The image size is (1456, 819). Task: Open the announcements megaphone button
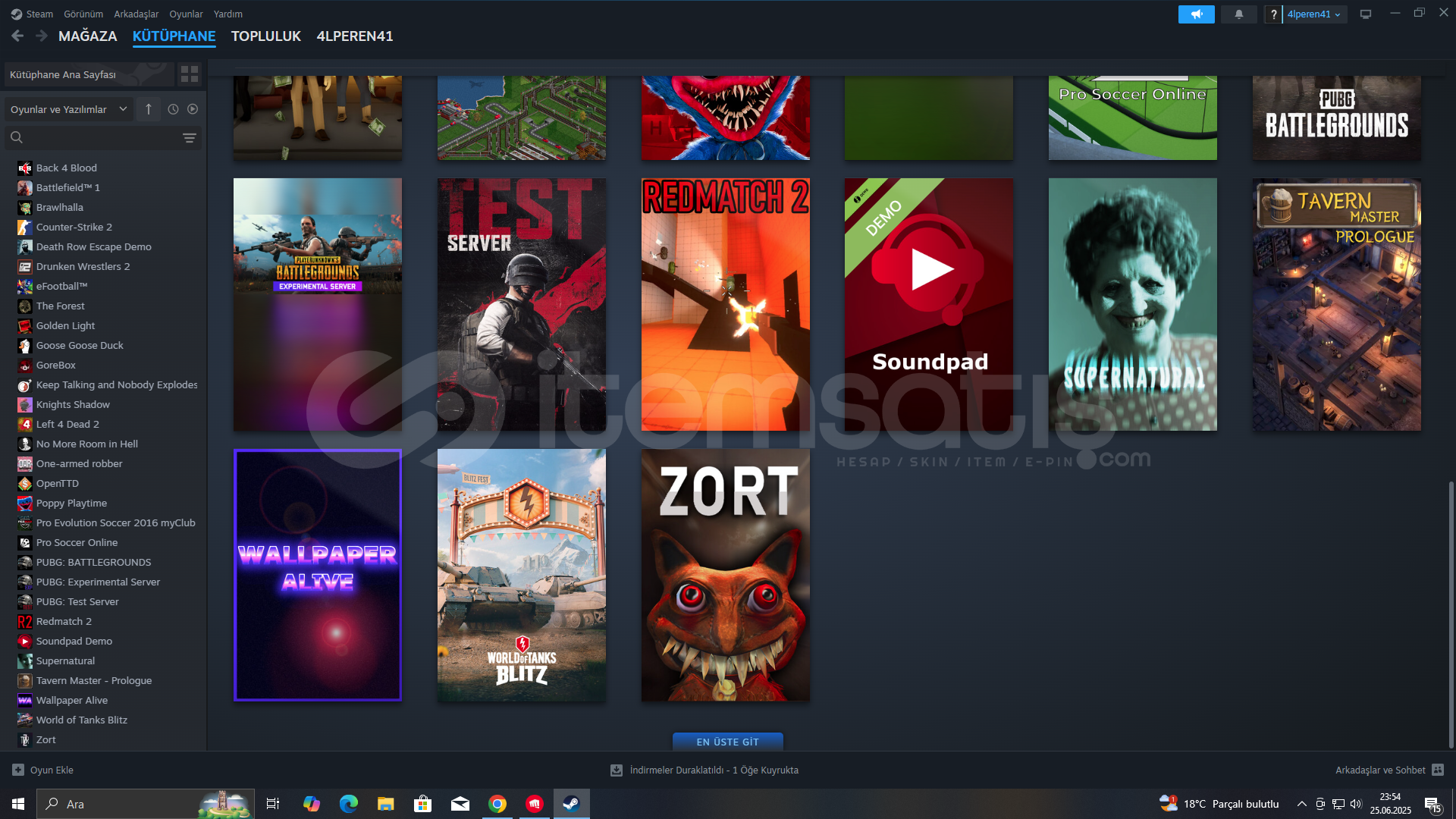[1196, 14]
